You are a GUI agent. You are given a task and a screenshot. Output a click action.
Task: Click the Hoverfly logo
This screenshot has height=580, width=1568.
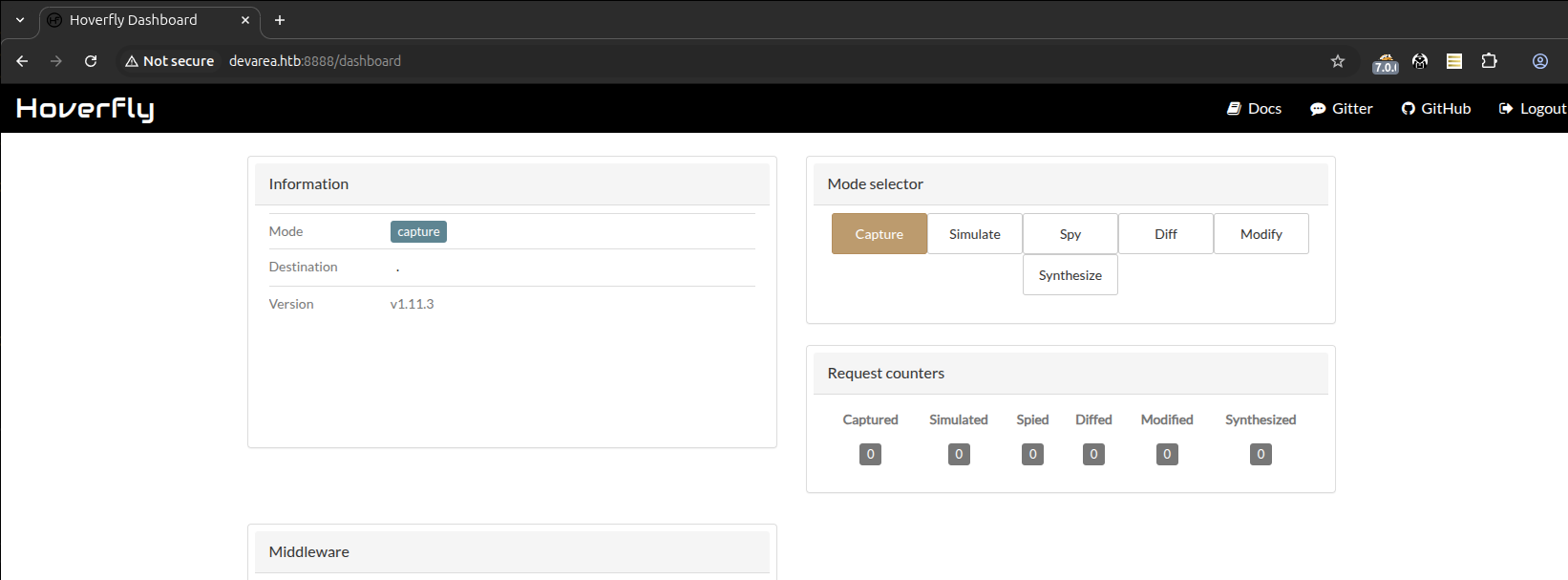click(x=85, y=109)
